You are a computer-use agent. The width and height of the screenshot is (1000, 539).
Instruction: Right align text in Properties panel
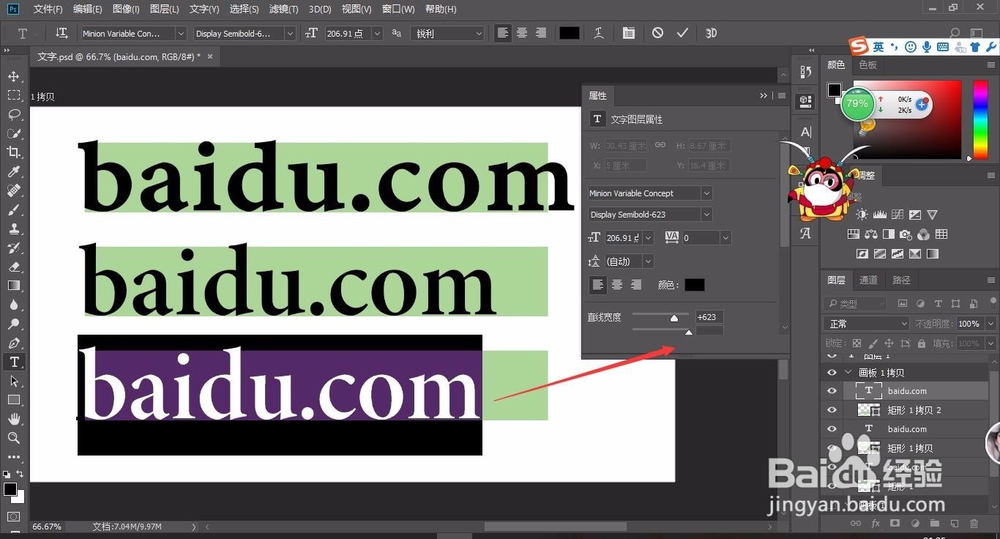click(636, 284)
